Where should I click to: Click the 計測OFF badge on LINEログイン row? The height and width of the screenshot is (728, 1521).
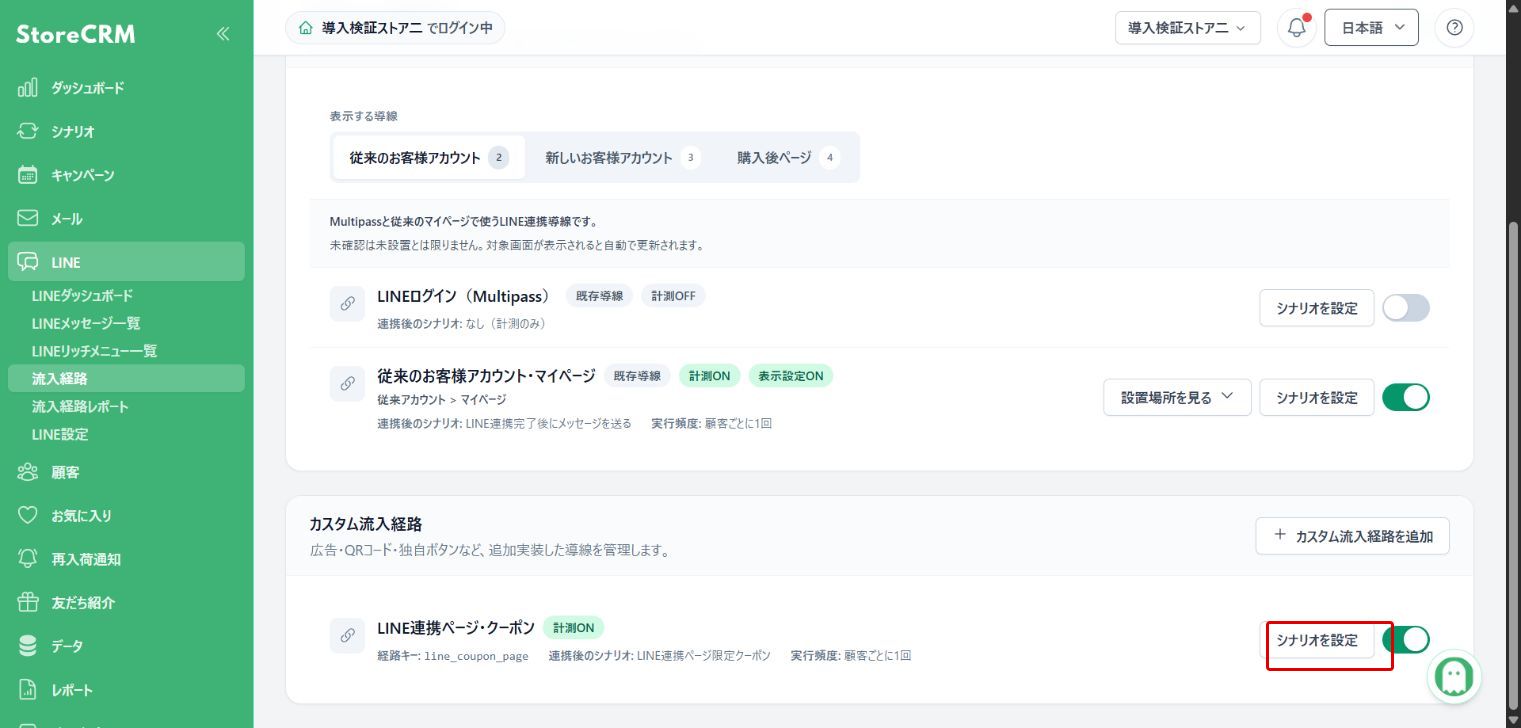pyautogui.click(x=673, y=296)
